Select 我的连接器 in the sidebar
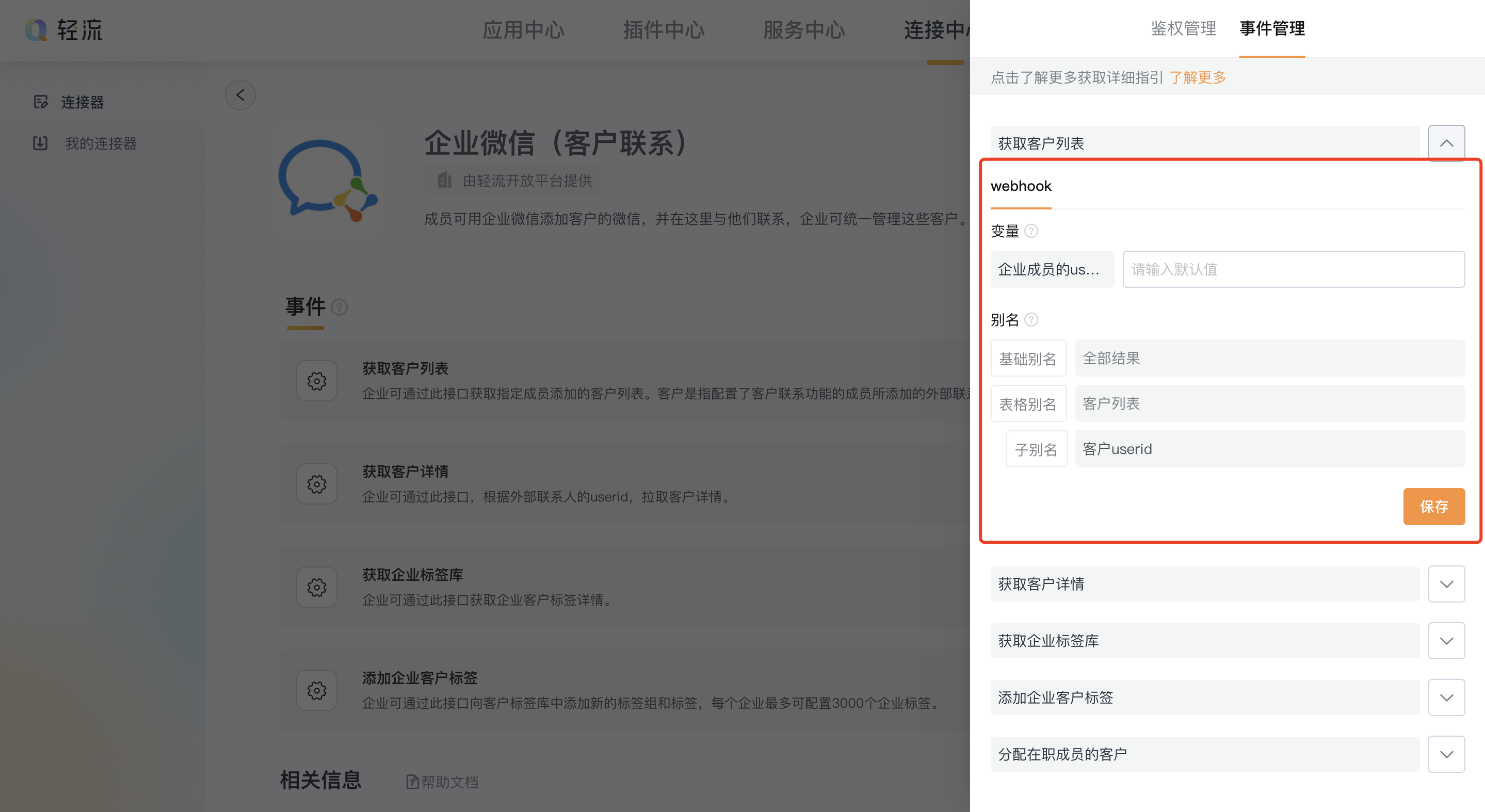 [x=101, y=143]
